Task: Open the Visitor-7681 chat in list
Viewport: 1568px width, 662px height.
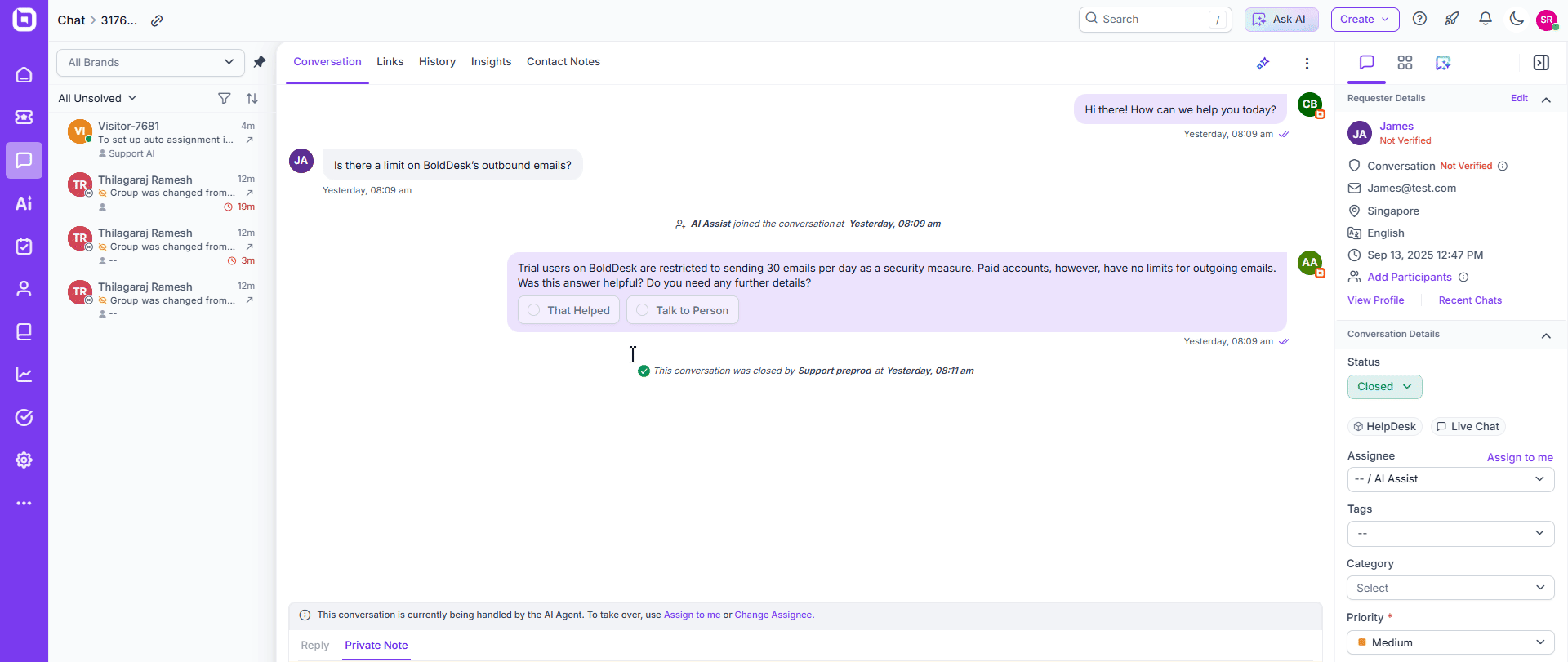Action: pos(163,140)
